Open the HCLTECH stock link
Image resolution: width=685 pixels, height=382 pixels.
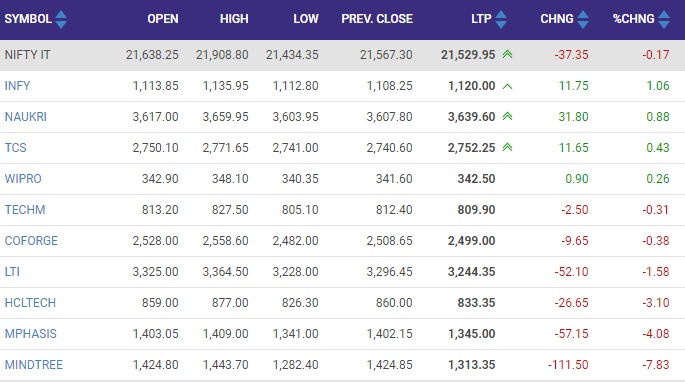[x=30, y=303]
